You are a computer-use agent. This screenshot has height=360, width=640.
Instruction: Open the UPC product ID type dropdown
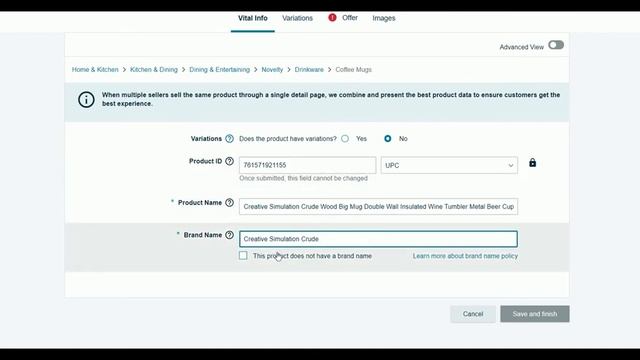pos(449,165)
